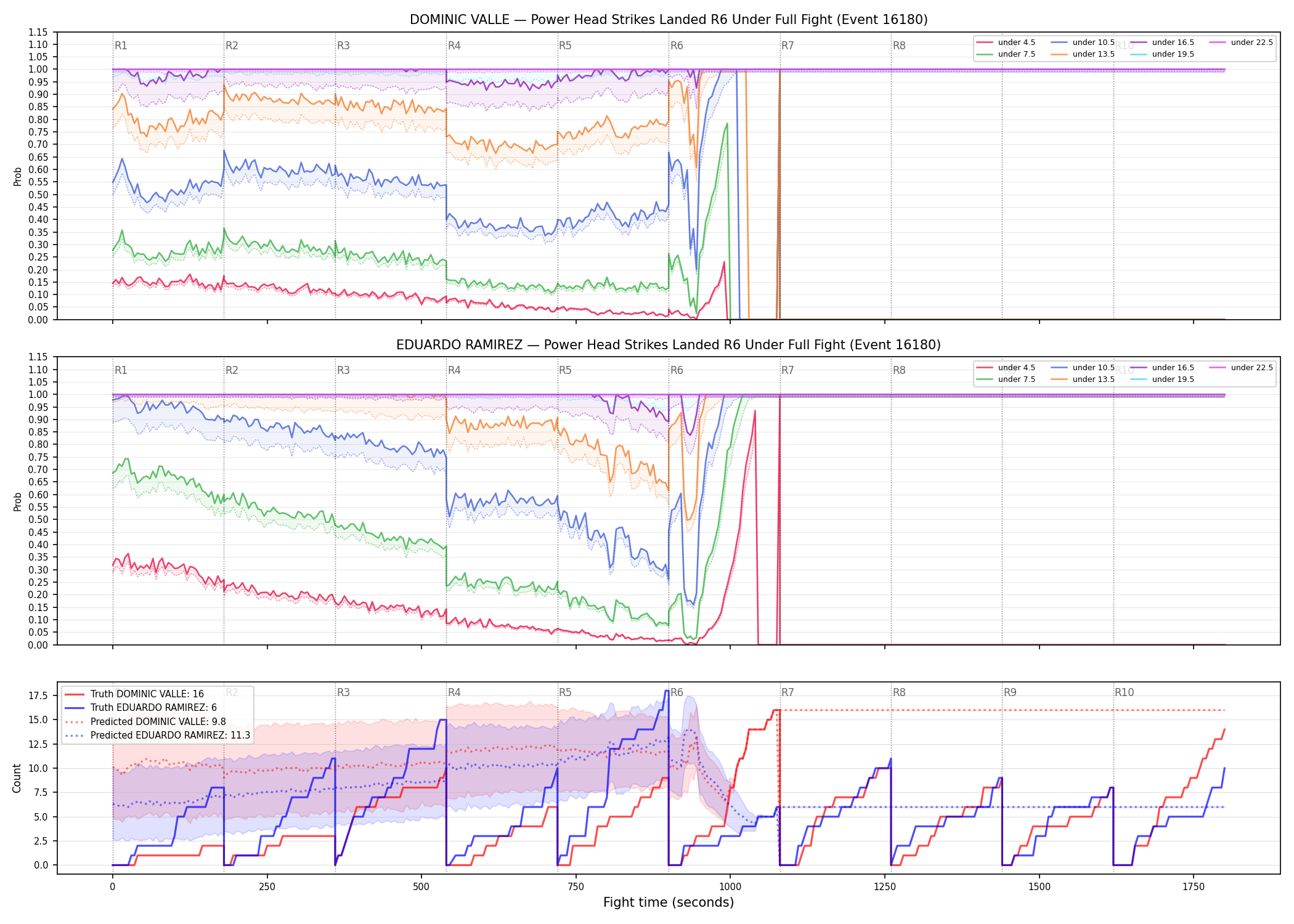
Task: Click the R5 round label in the Count chart
Action: pos(565,692)
